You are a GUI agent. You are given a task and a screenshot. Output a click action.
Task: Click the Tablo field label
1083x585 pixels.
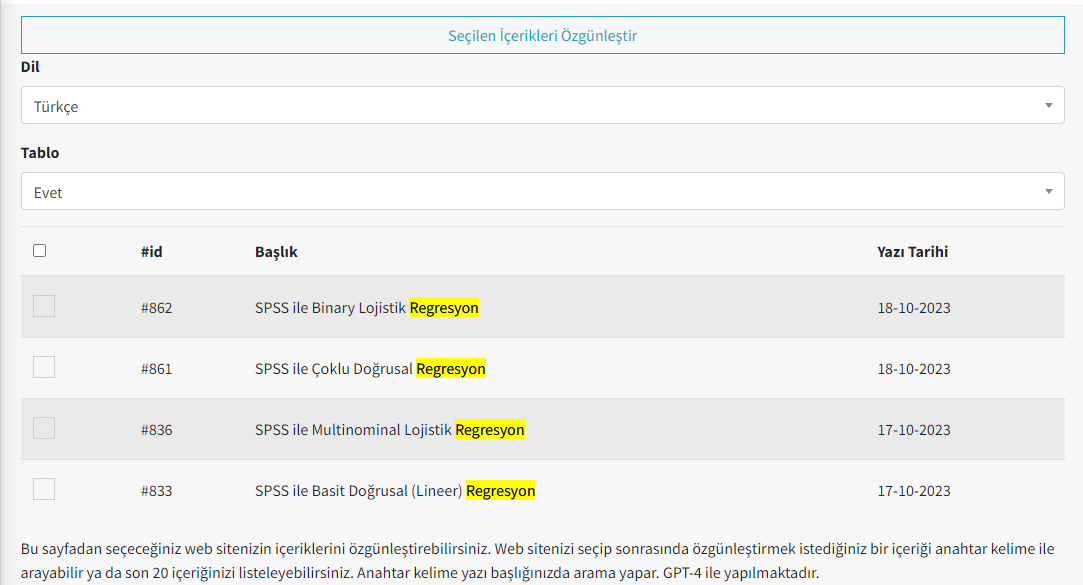click(40, 153)
